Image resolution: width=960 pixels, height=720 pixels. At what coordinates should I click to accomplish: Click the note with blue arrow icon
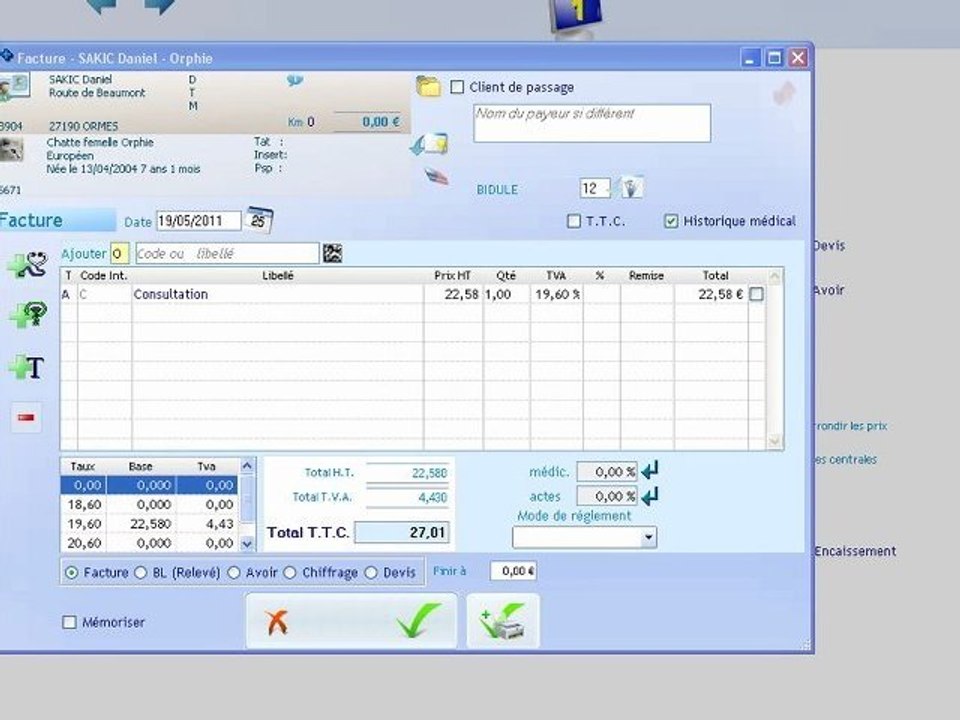tap(430, 144)
